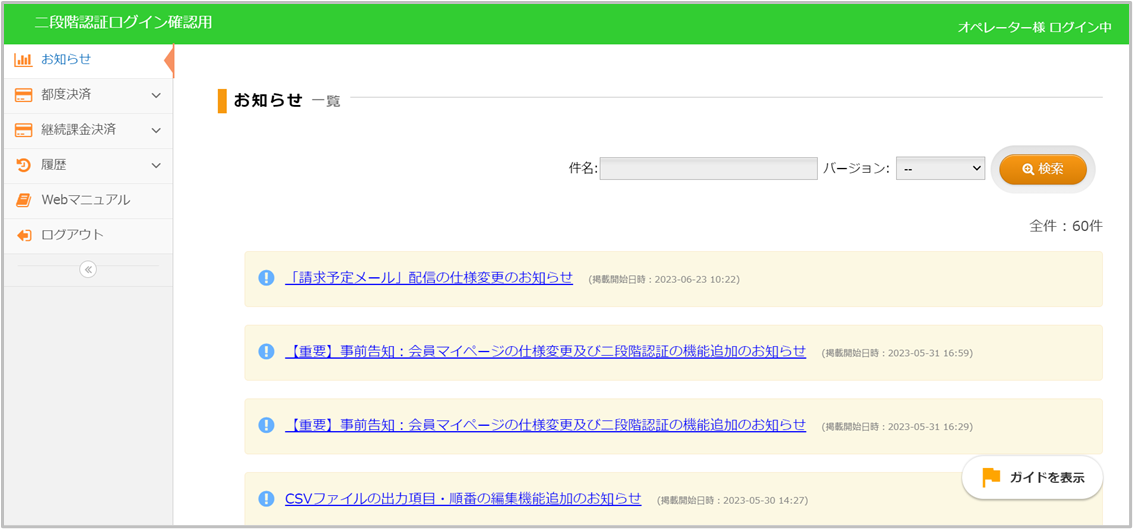Click the info icon beside 請求予定メール notice
This screenshot has width=1133, height=529.
266,278
